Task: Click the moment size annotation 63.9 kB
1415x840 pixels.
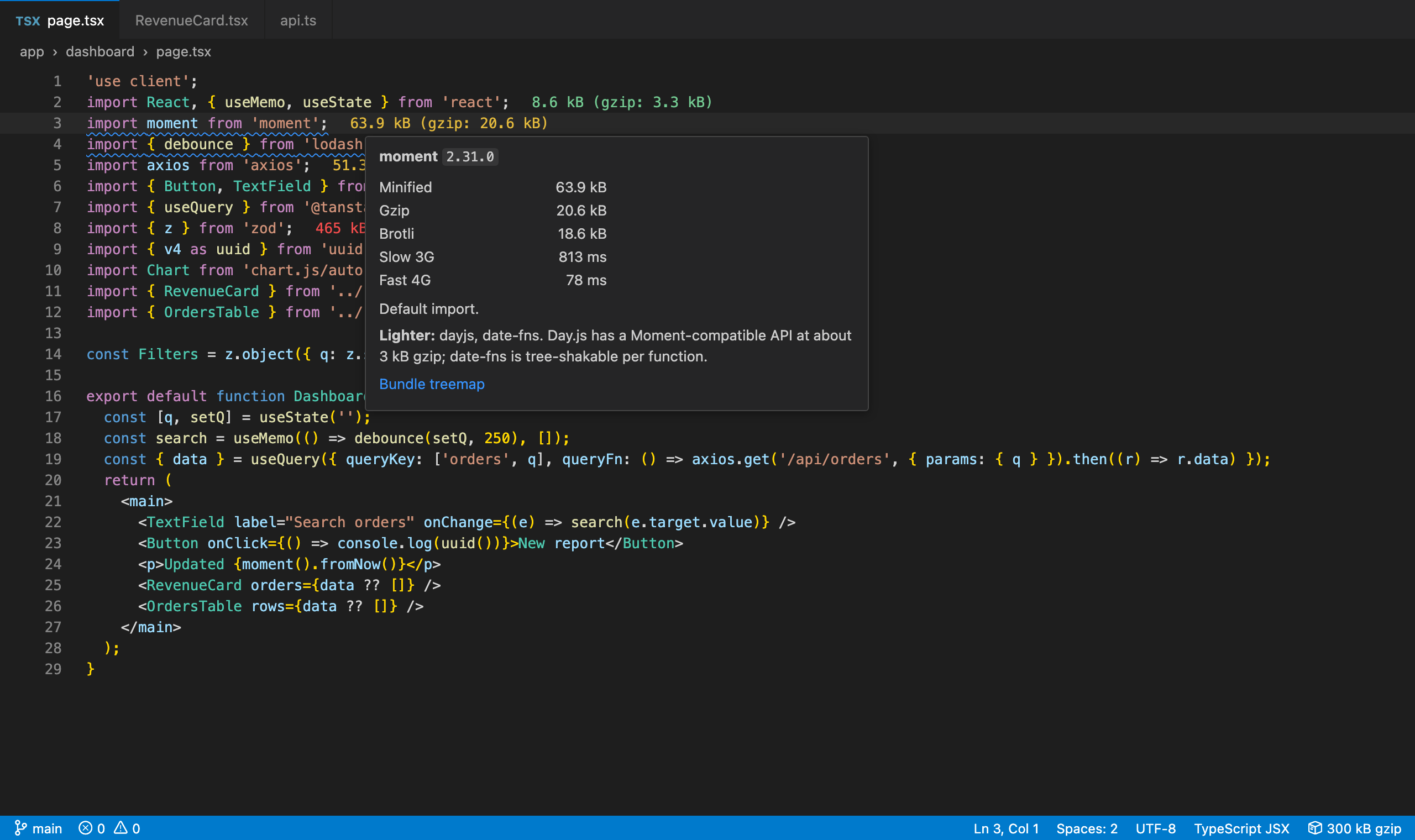Action: [x=449, y=123]
